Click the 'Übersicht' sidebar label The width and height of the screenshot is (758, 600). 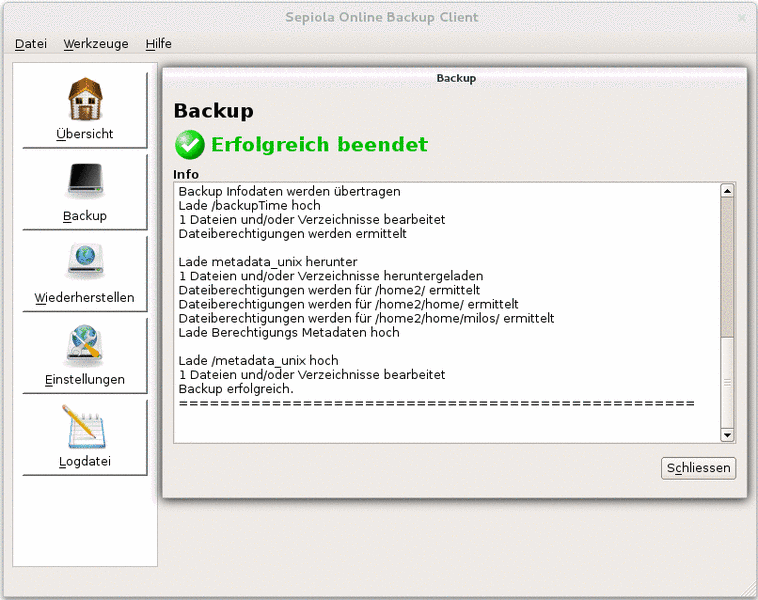85,134
